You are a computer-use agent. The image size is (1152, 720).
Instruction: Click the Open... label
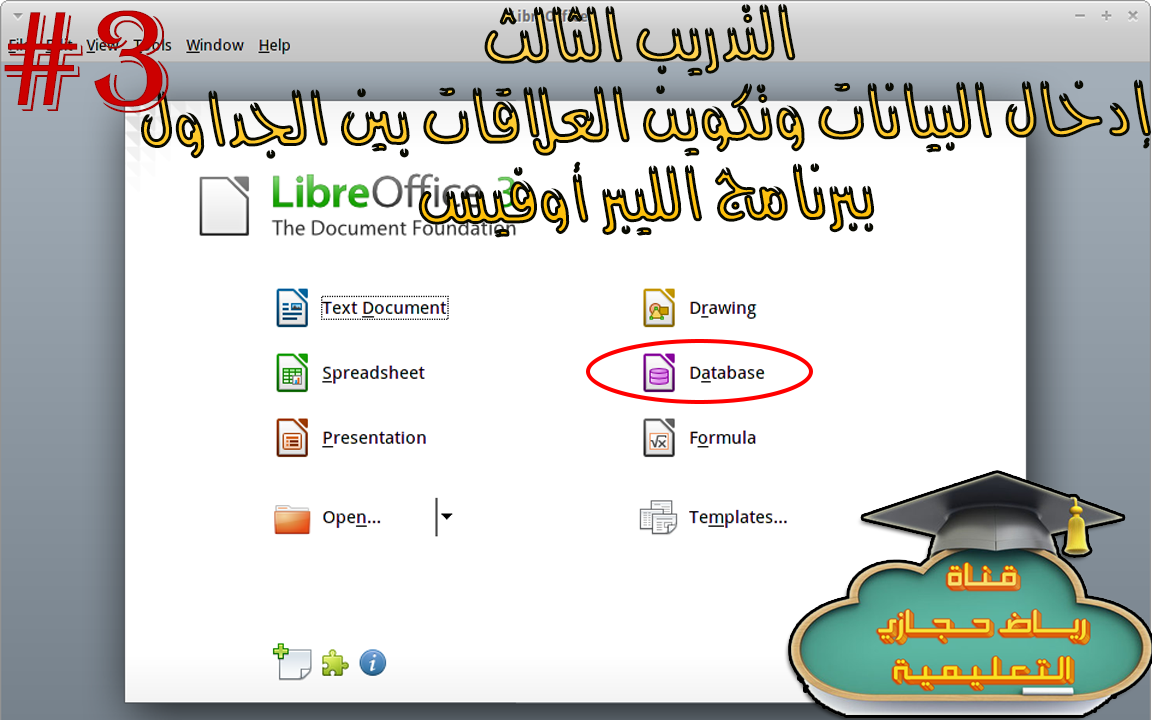click(351, 517)
